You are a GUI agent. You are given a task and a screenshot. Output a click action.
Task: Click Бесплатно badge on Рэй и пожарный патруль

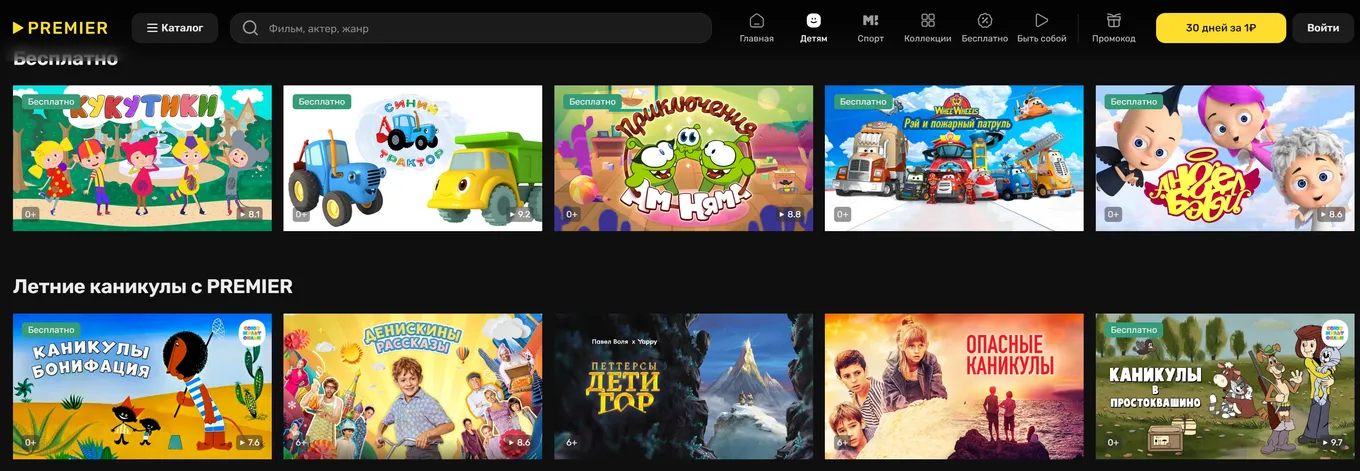coord(863,102)
